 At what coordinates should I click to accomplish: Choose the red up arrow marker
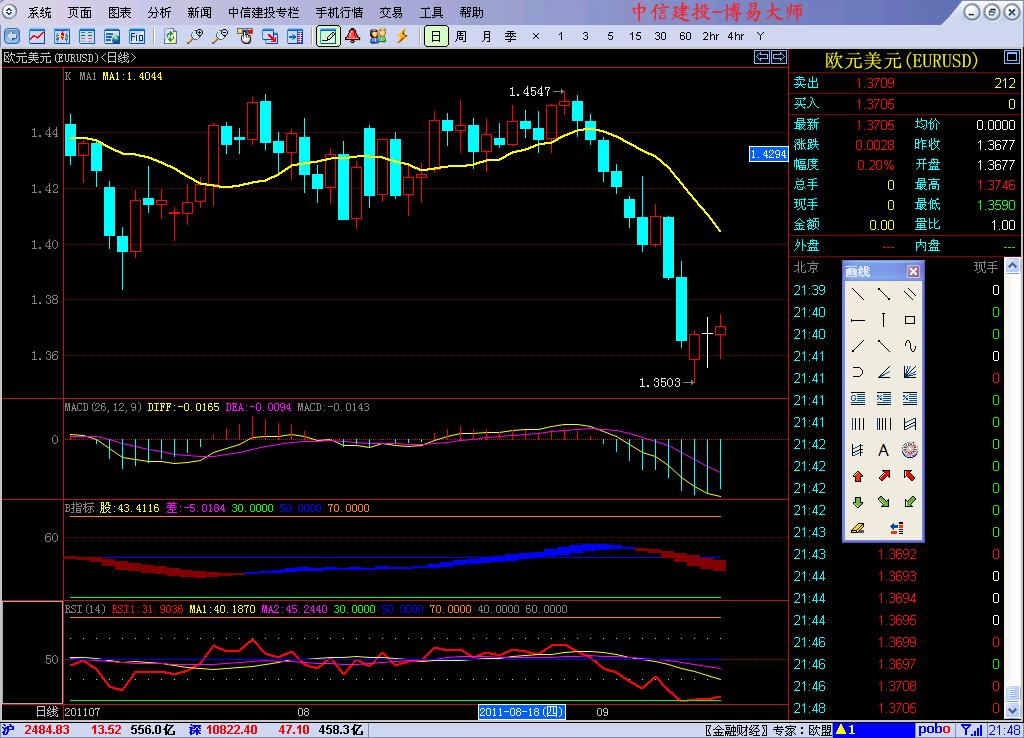[857, 476]
